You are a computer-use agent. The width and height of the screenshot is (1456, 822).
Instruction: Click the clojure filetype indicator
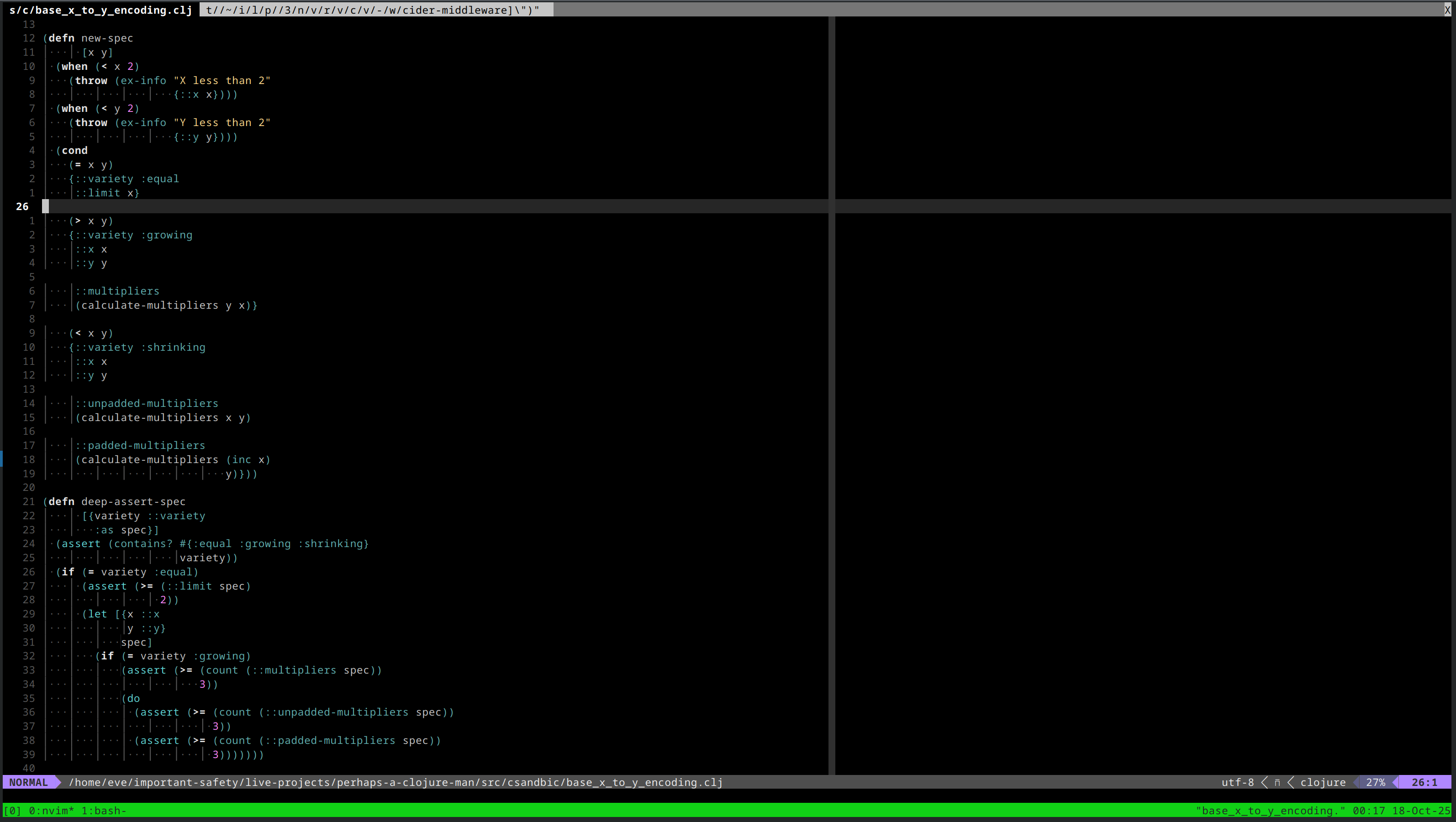pyautogui.click(x=1323, y=782)
